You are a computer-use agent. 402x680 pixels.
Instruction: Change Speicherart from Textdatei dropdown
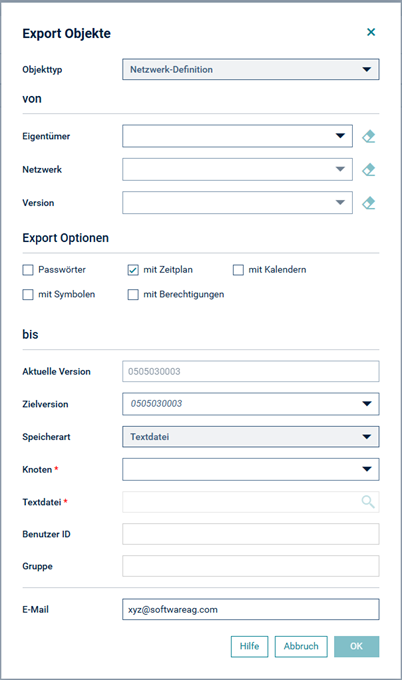[x=251, y=437]
